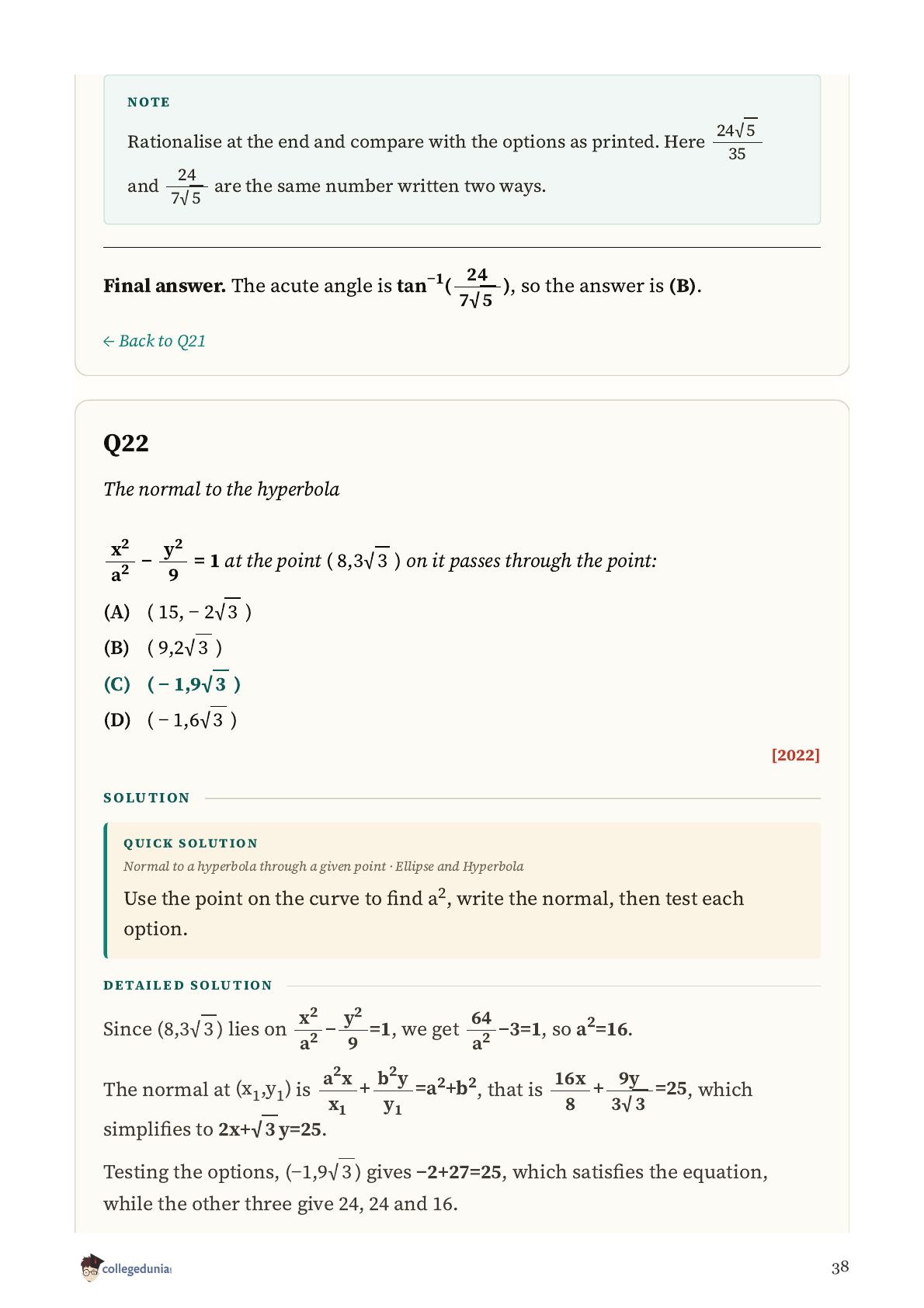Click the collegedunia brand text
Viewport: 924px width, 1308px height.
137,1268
